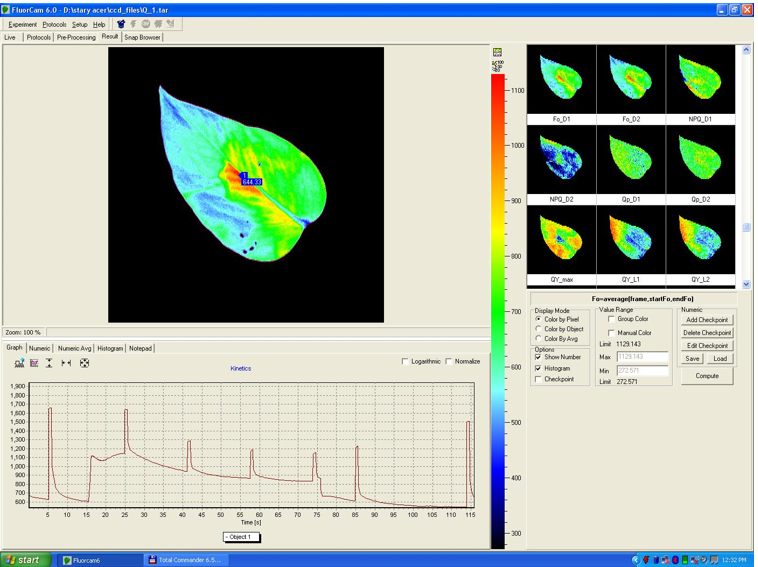Click the blue device icon in toolbar

tap(121, 24)
